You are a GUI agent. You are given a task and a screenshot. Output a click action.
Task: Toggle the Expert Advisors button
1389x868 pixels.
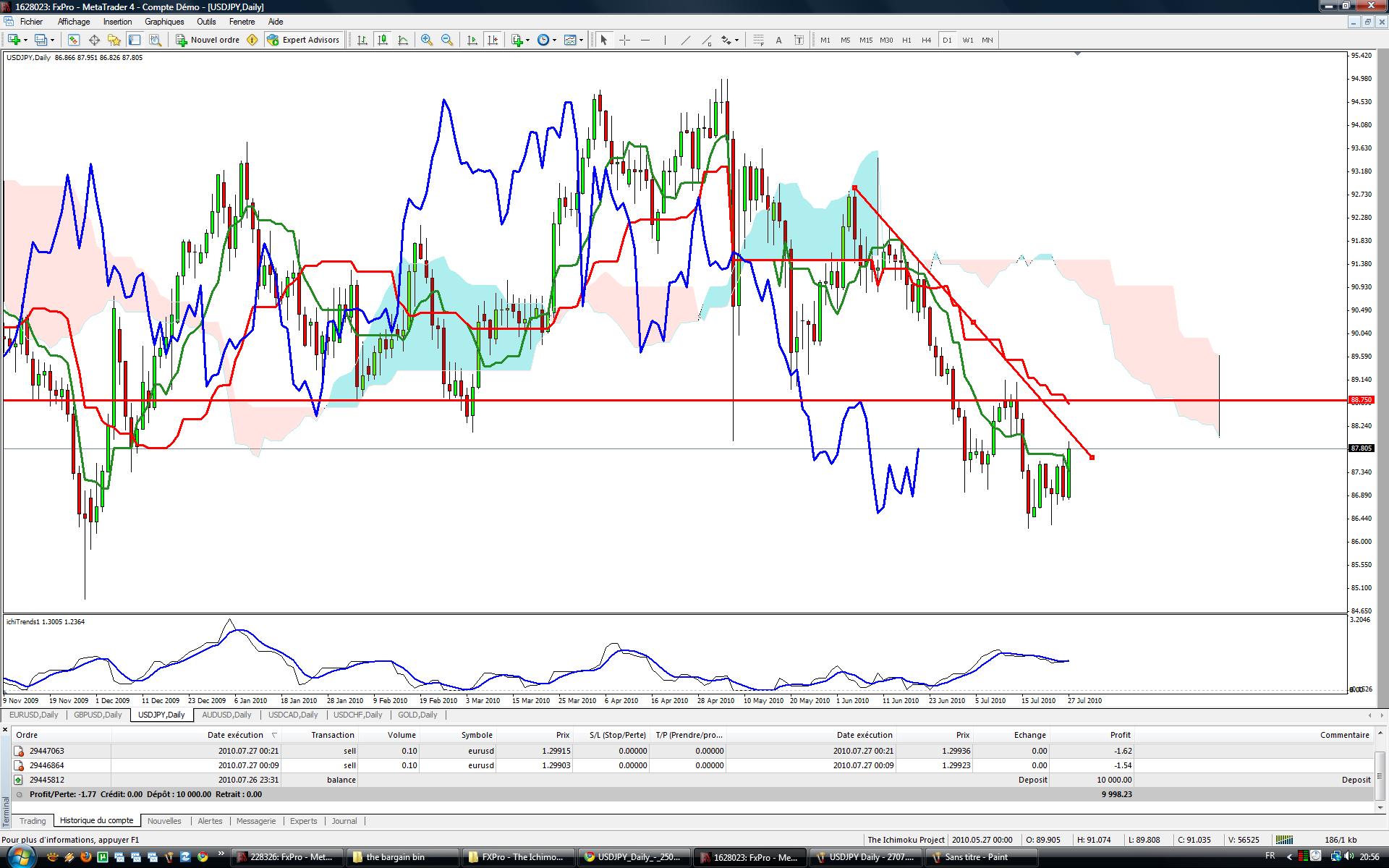303,40
